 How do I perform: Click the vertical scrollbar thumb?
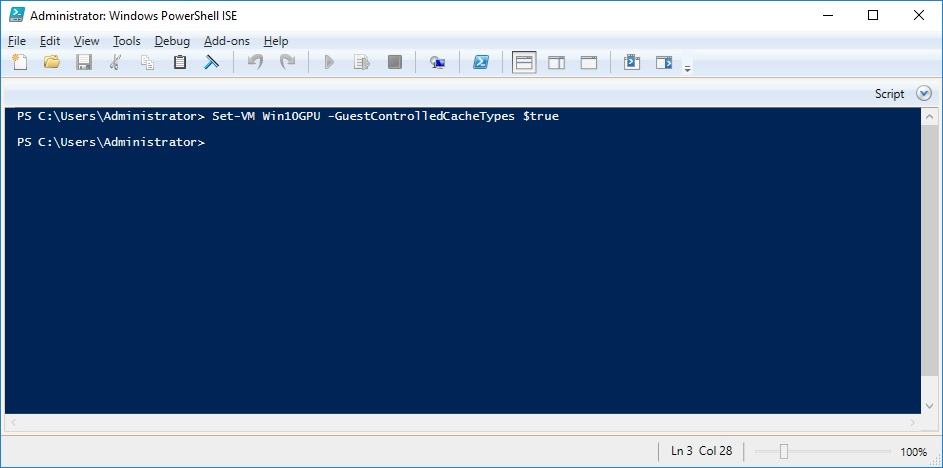[x=929, y=248]
